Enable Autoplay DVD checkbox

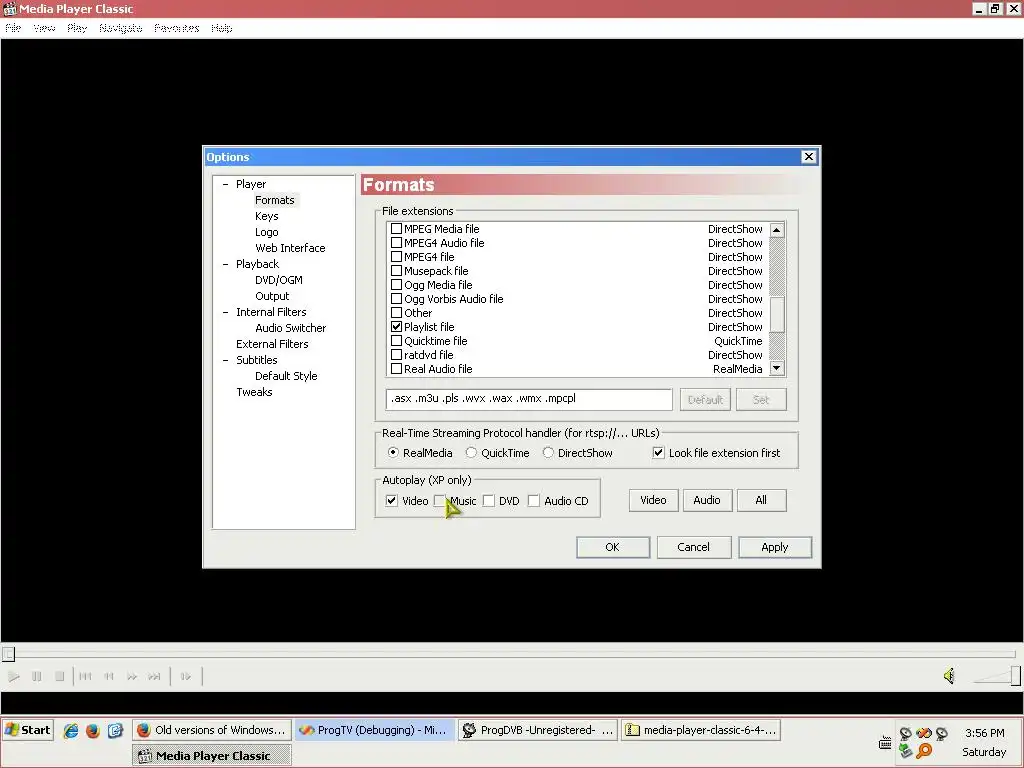tap(488, 501)
